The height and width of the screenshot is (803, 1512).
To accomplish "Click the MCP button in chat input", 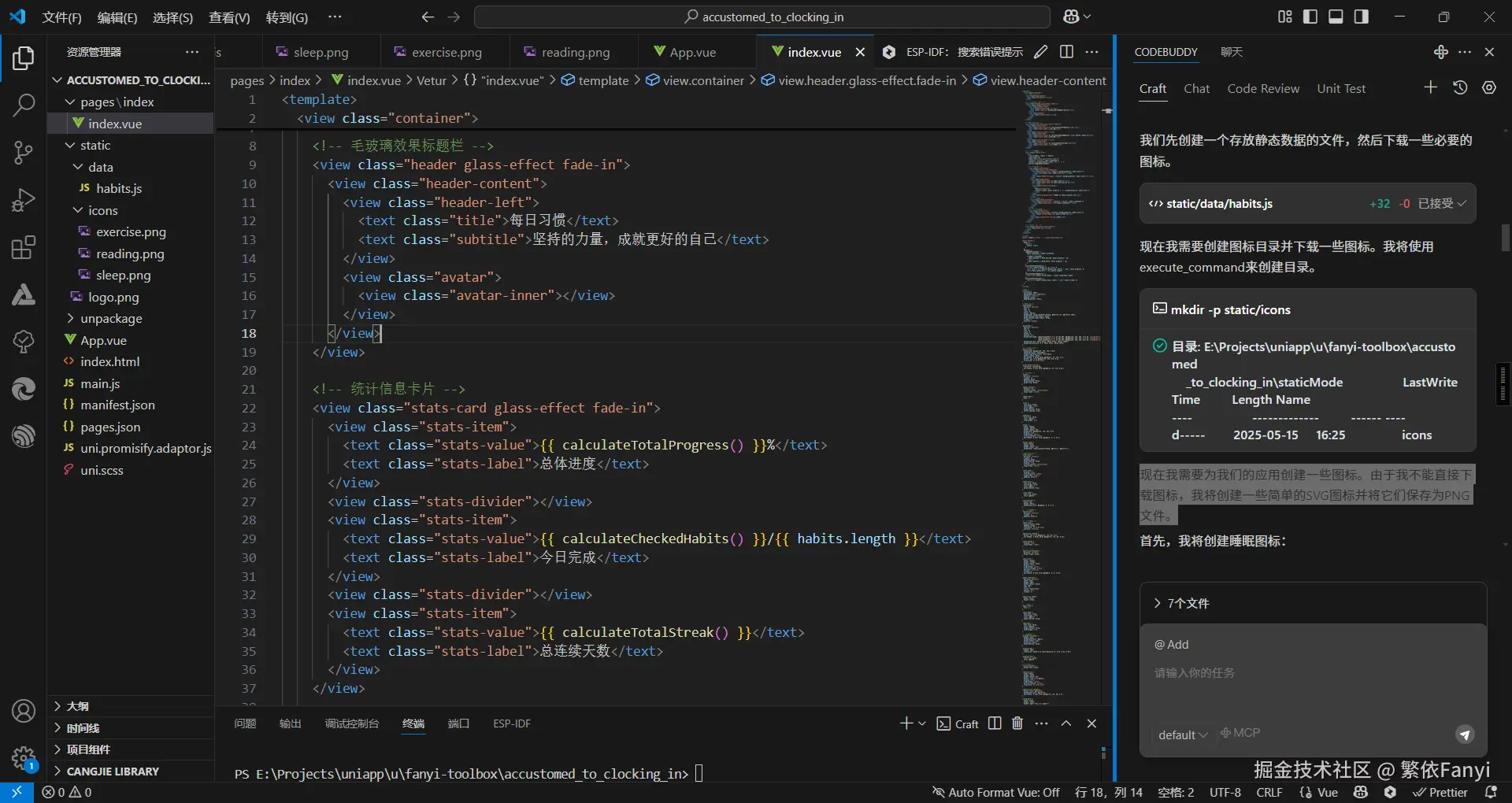I will [x=1240, y=733].
